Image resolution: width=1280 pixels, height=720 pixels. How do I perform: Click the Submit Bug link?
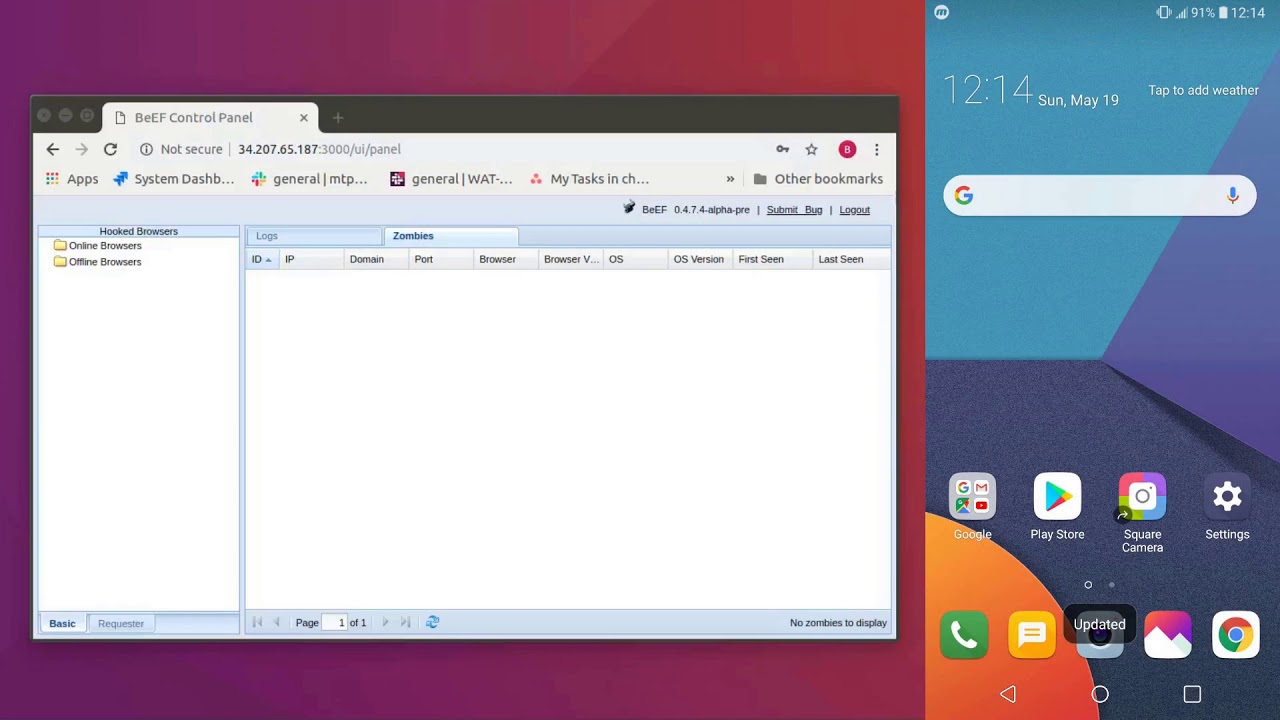coord(794,210)
